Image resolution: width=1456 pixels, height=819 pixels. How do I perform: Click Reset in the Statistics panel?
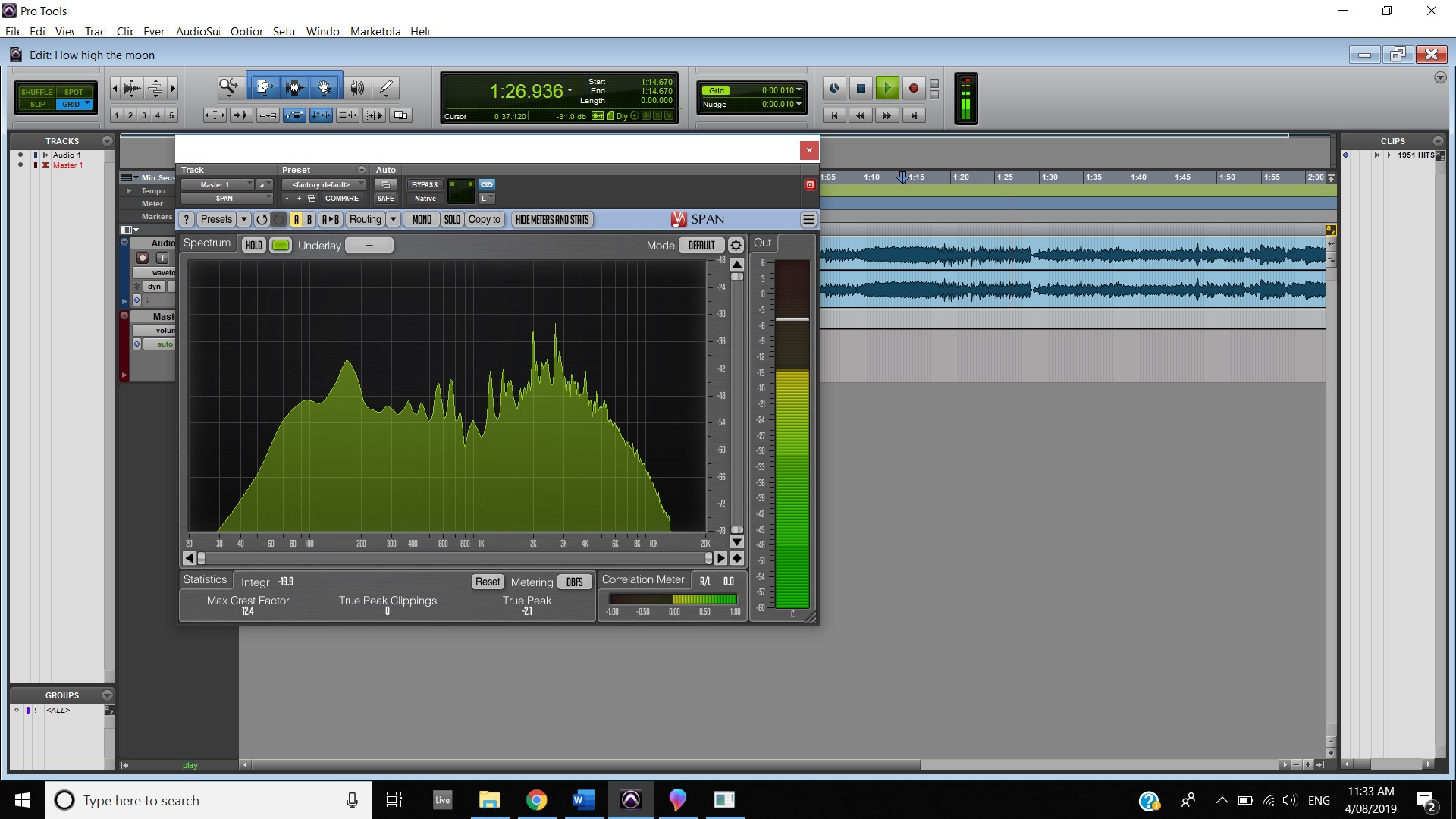(x=488, y=582)
